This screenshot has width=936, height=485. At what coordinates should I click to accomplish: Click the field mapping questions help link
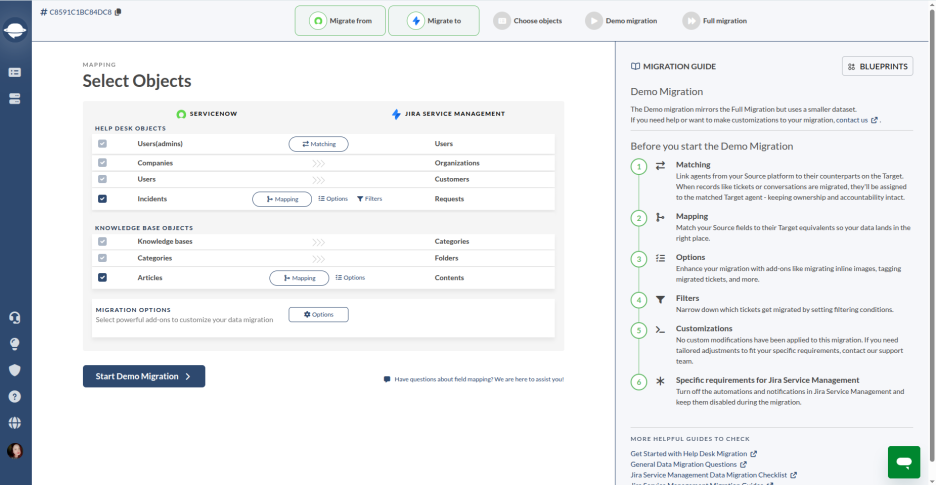coord(479,379)
